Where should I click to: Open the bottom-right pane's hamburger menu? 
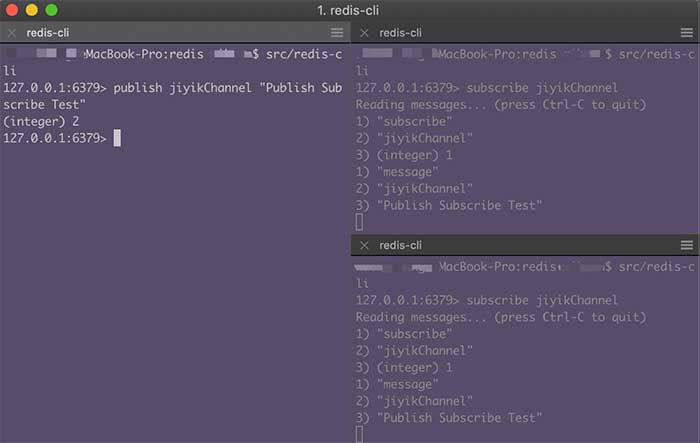pos(687,245)
